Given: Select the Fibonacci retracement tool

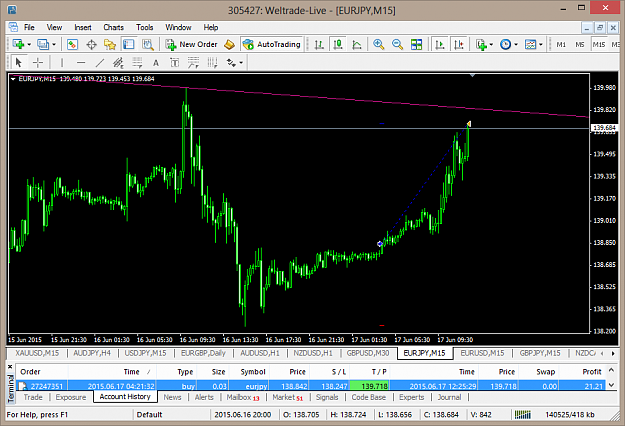Looking at the screenshot, I should (137, 63).
